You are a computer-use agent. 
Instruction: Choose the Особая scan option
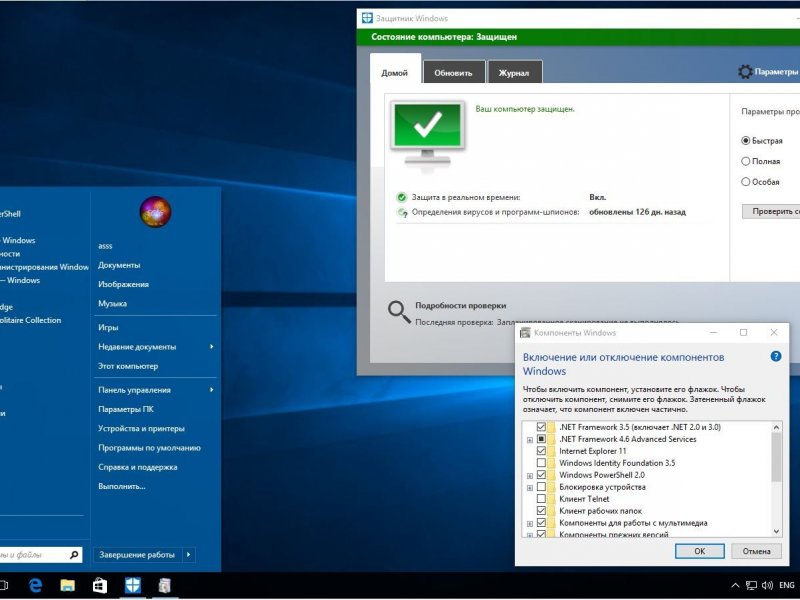745,182
